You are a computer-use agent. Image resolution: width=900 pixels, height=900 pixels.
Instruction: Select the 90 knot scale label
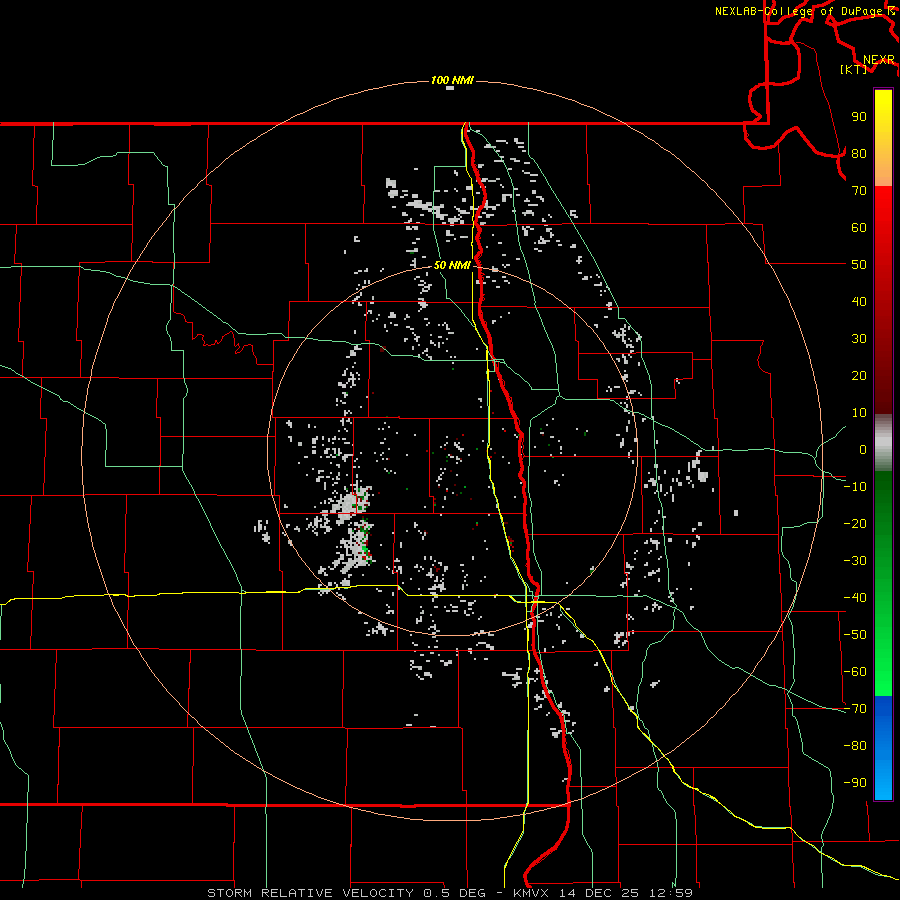click(x=859, y=117)
